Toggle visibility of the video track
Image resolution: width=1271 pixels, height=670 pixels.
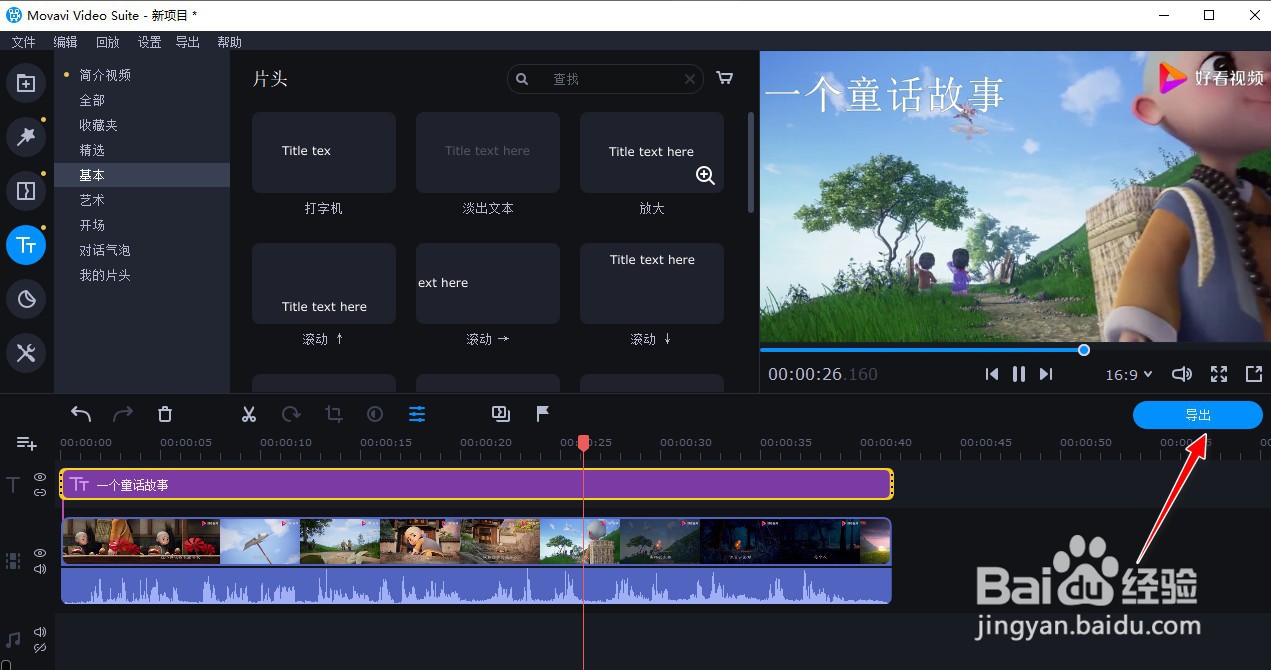click(40, 553)
